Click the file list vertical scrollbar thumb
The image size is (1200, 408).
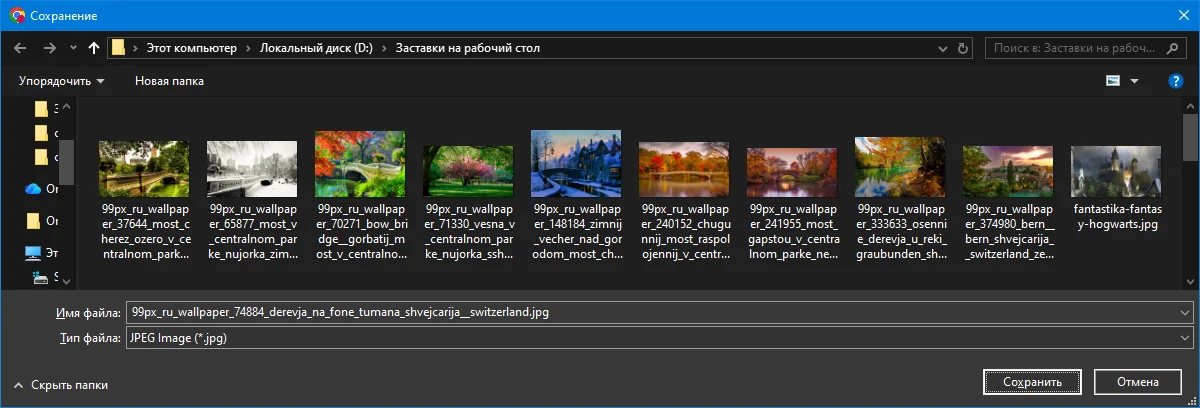pos(1191,137)
